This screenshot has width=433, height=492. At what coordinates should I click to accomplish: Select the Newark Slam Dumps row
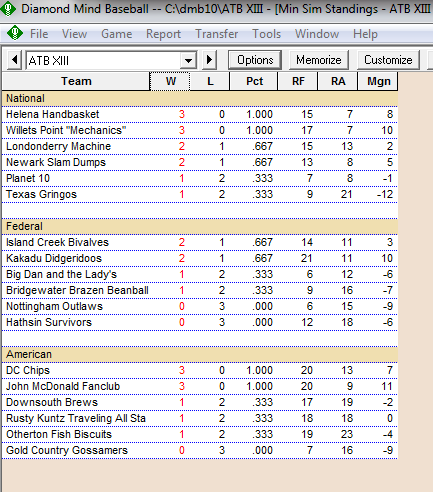click(x=200, y=162)
